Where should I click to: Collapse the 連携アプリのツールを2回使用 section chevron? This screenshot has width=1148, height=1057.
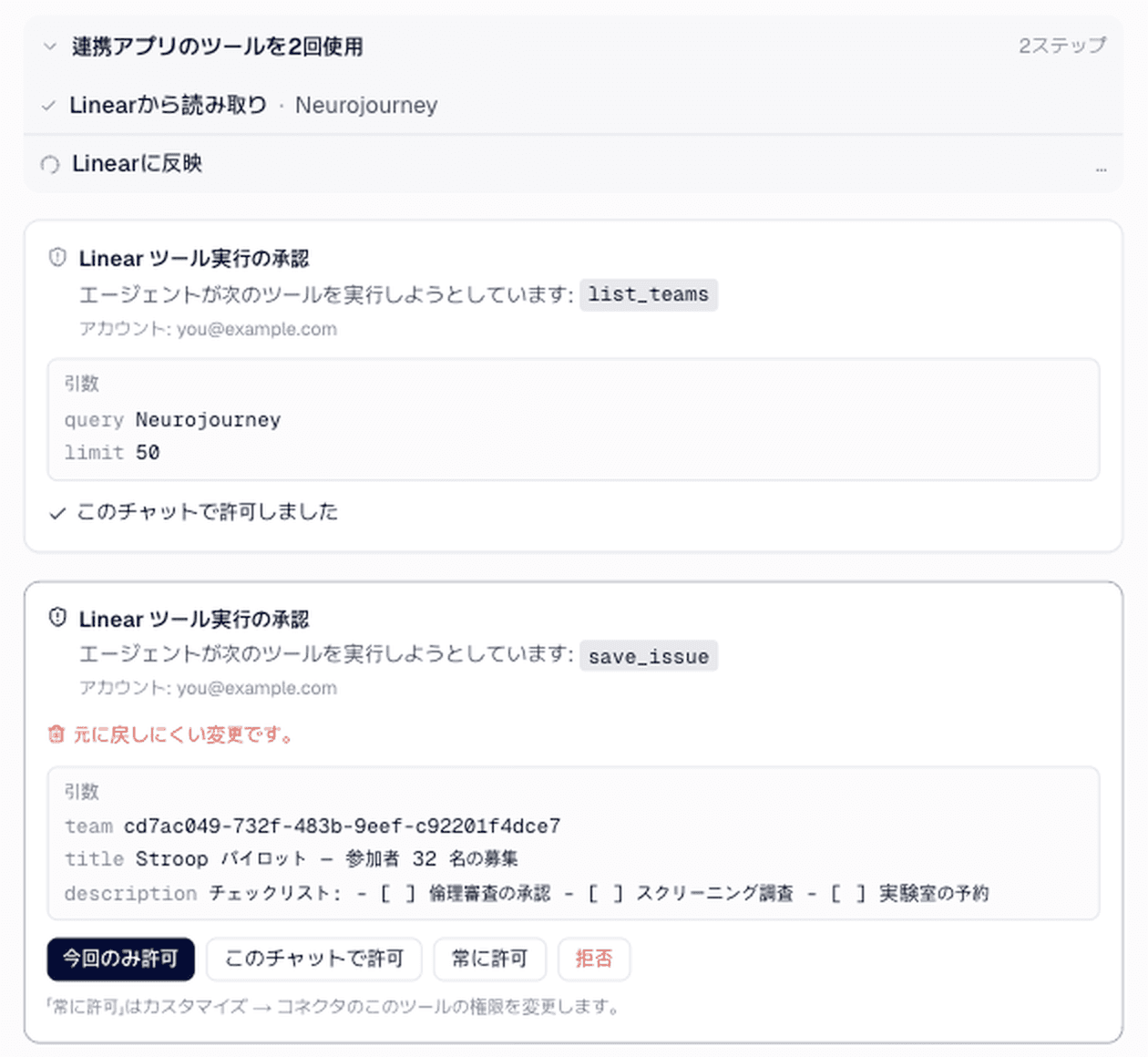coord(50,46)
